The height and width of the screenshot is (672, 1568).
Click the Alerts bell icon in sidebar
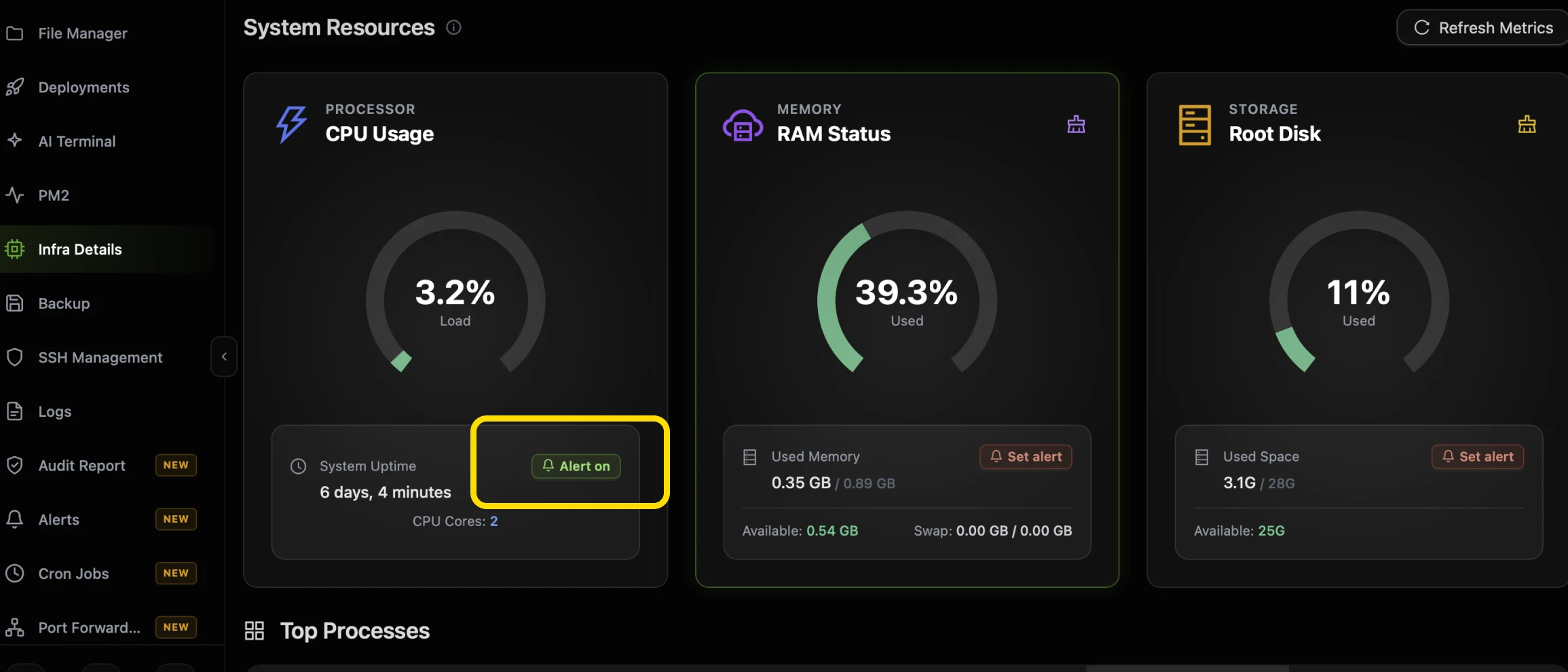(15, 519)
